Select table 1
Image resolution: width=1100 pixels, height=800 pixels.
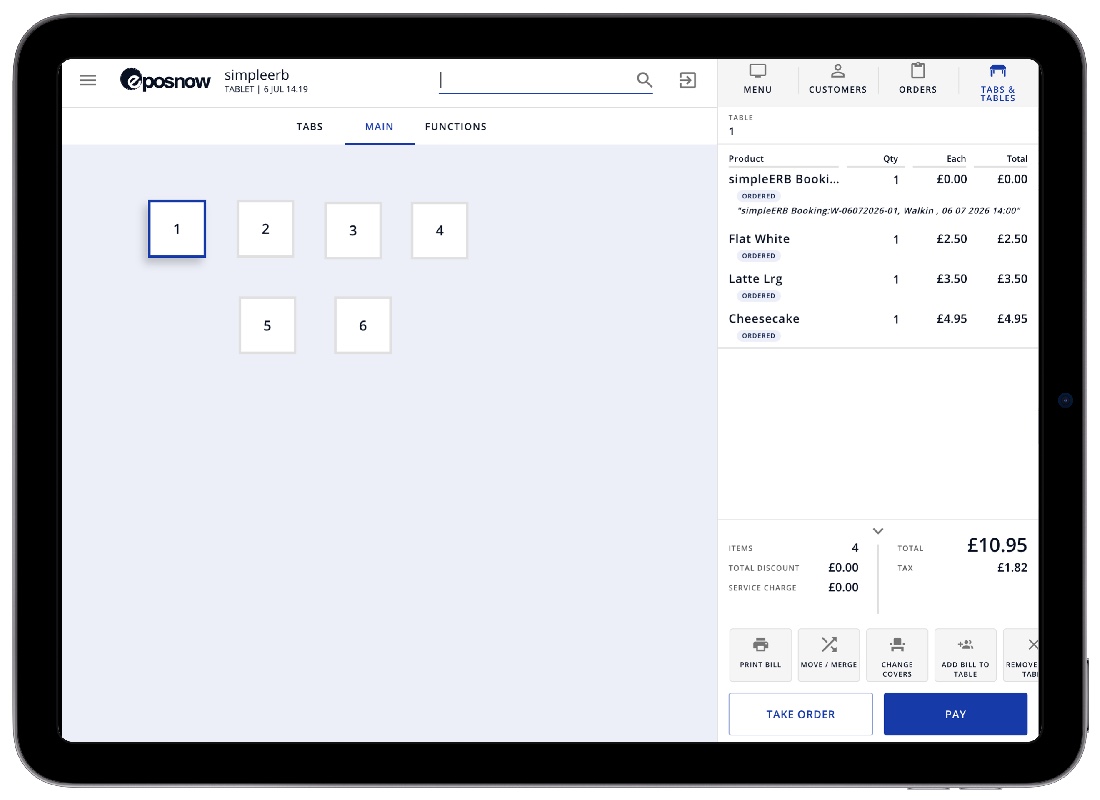[x=177, y=229]
